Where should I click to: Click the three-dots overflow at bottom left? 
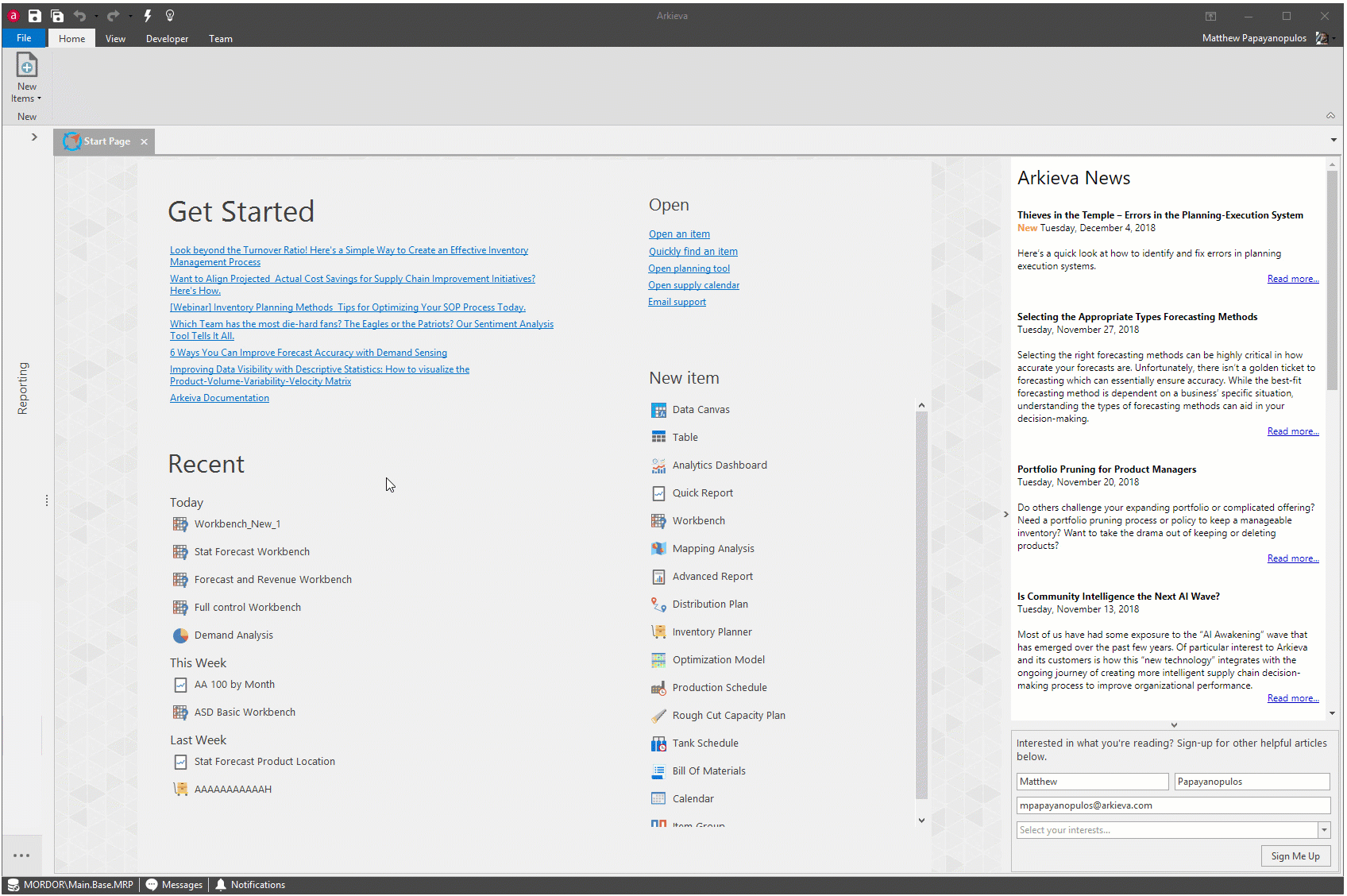tap(21, 855)
